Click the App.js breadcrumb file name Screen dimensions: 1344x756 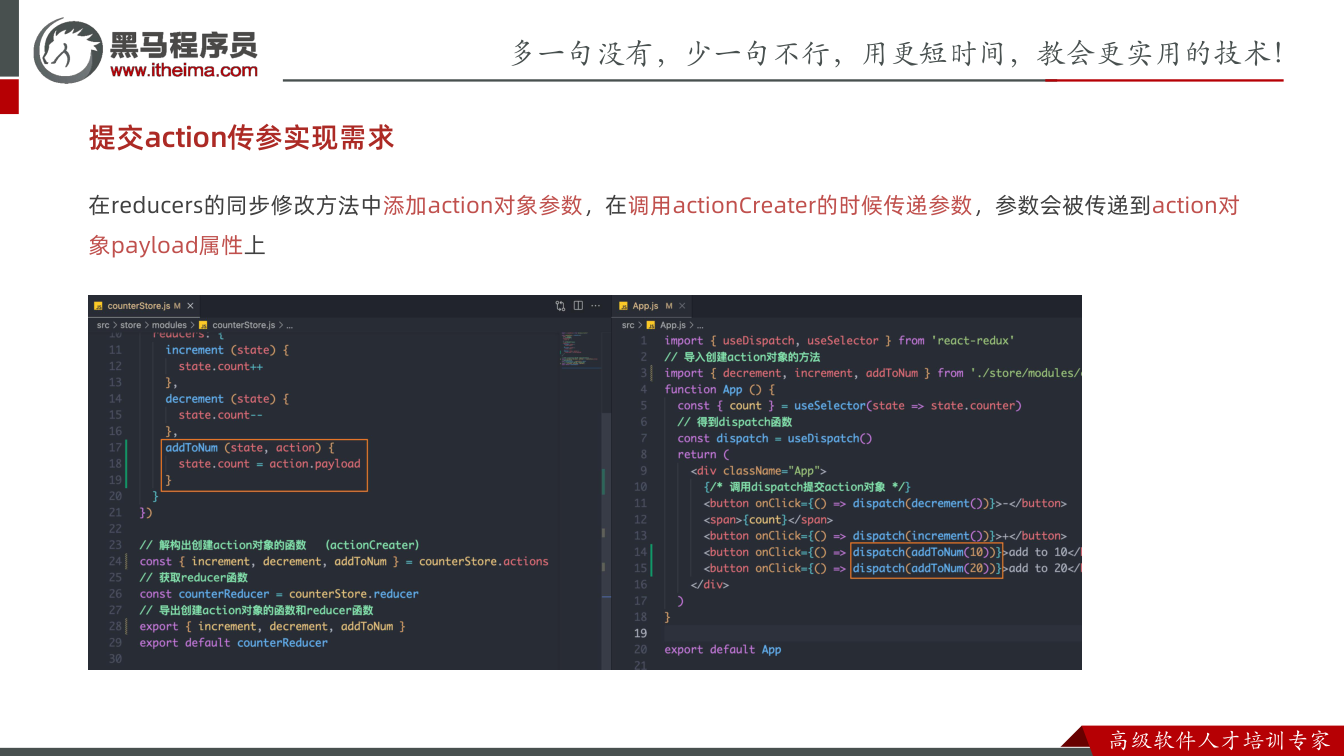pyautogui.click(x=673, y=325)
